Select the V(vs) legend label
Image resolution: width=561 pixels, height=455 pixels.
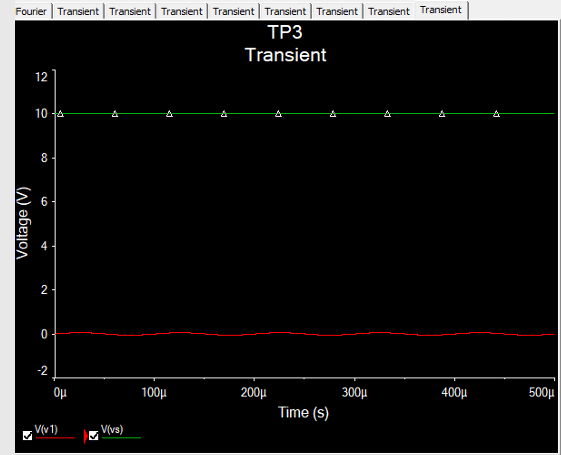[112, 429]
